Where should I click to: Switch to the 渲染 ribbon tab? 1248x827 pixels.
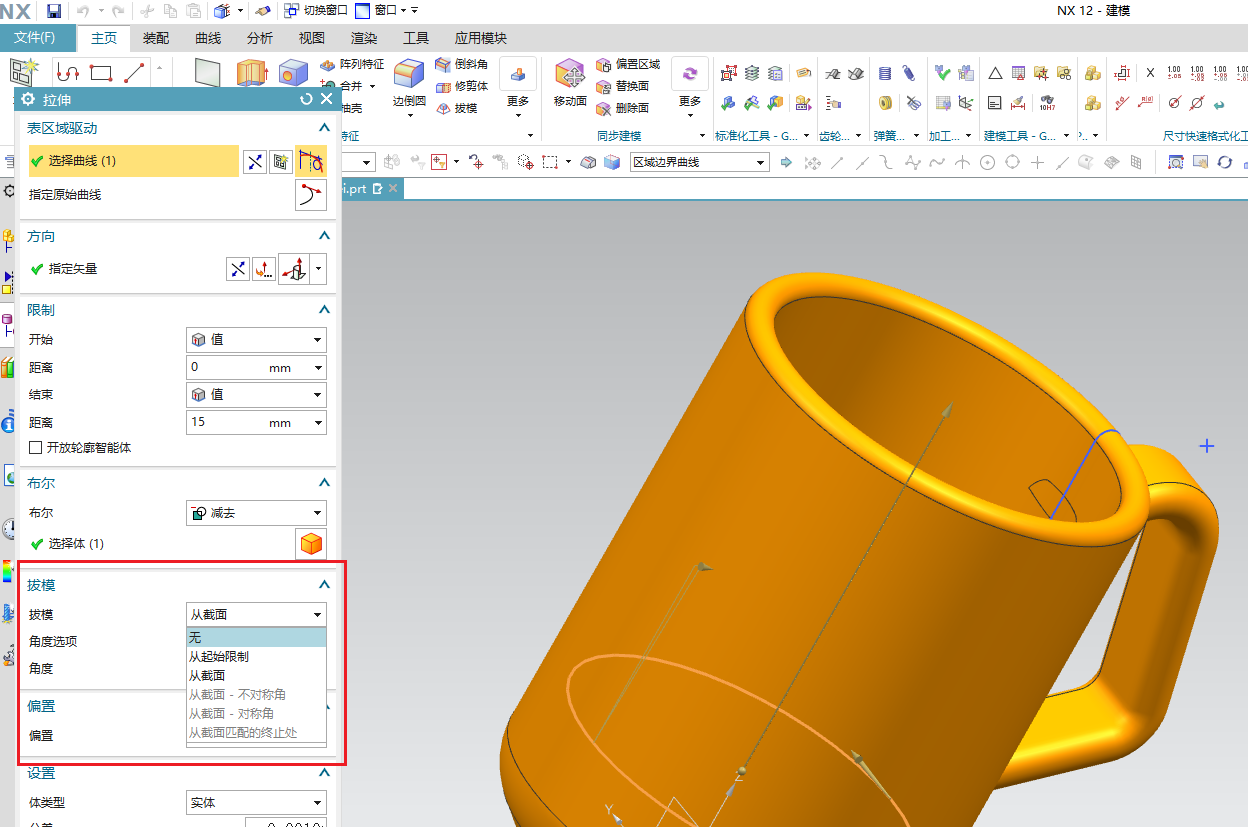tap(364, 38)
